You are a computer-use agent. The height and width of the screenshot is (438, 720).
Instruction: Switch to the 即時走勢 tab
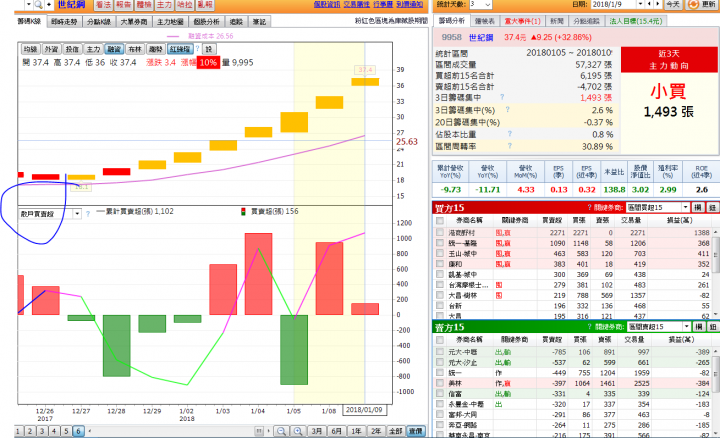(64, 22)
